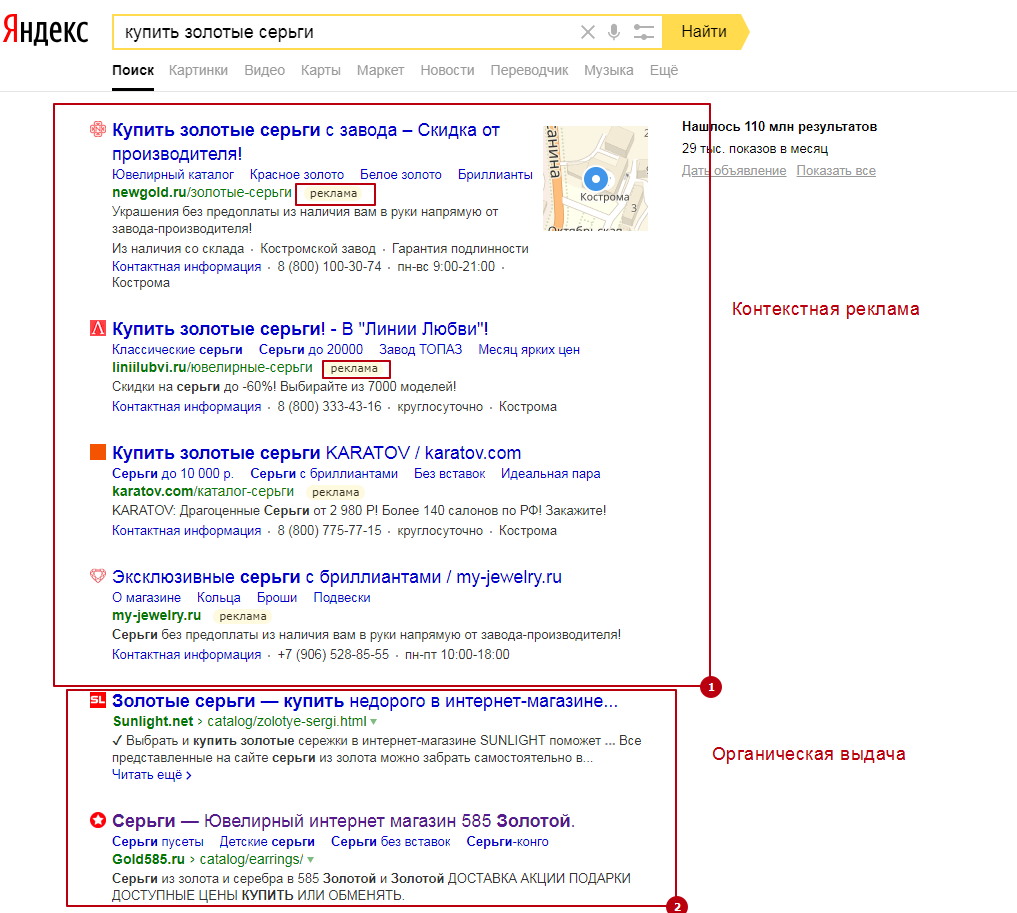Open the 'Серьги с бриллиантами' sitelink
1017x913 pixels.
tap(324, 473)
